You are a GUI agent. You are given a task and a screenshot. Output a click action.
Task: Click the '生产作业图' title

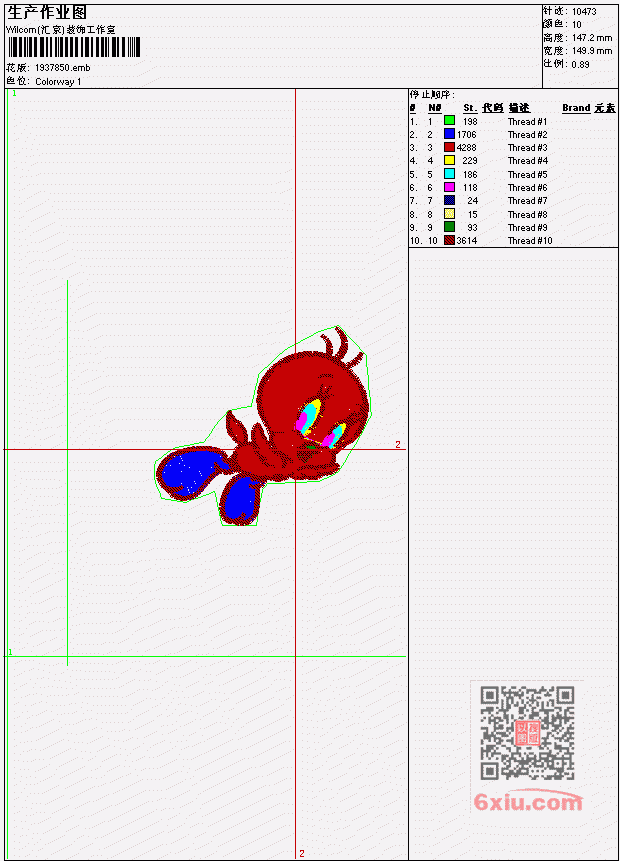click(47, 12)
